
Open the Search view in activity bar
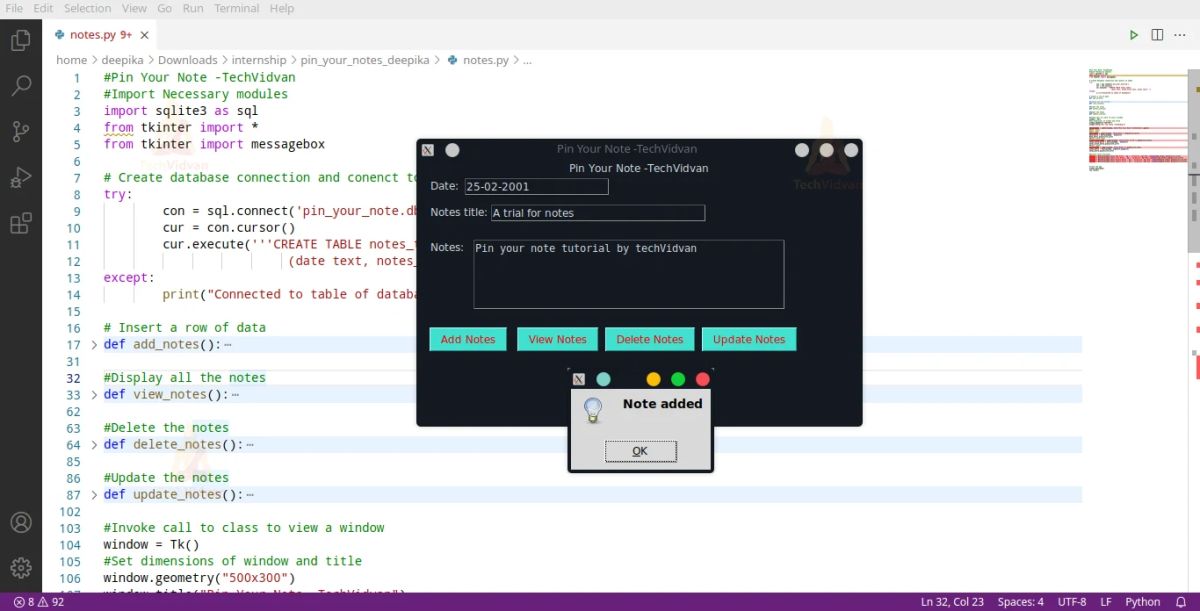pyautogui.click(x=20, y=85)
